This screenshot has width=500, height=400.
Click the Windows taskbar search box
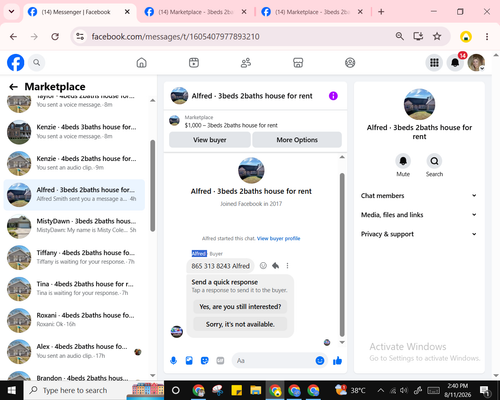(x=94, y=390)
